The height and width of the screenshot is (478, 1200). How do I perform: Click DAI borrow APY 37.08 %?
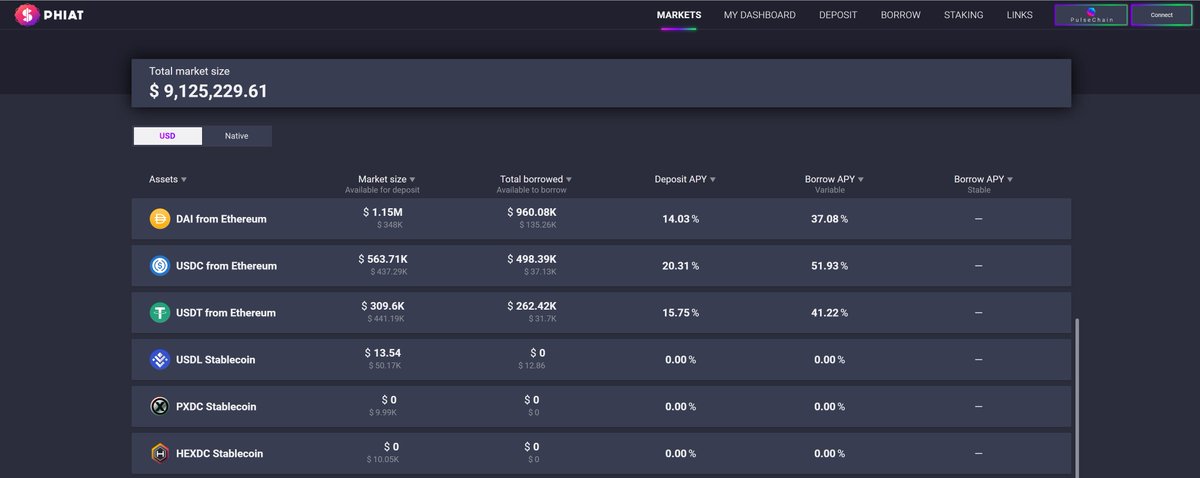(830, 218)
